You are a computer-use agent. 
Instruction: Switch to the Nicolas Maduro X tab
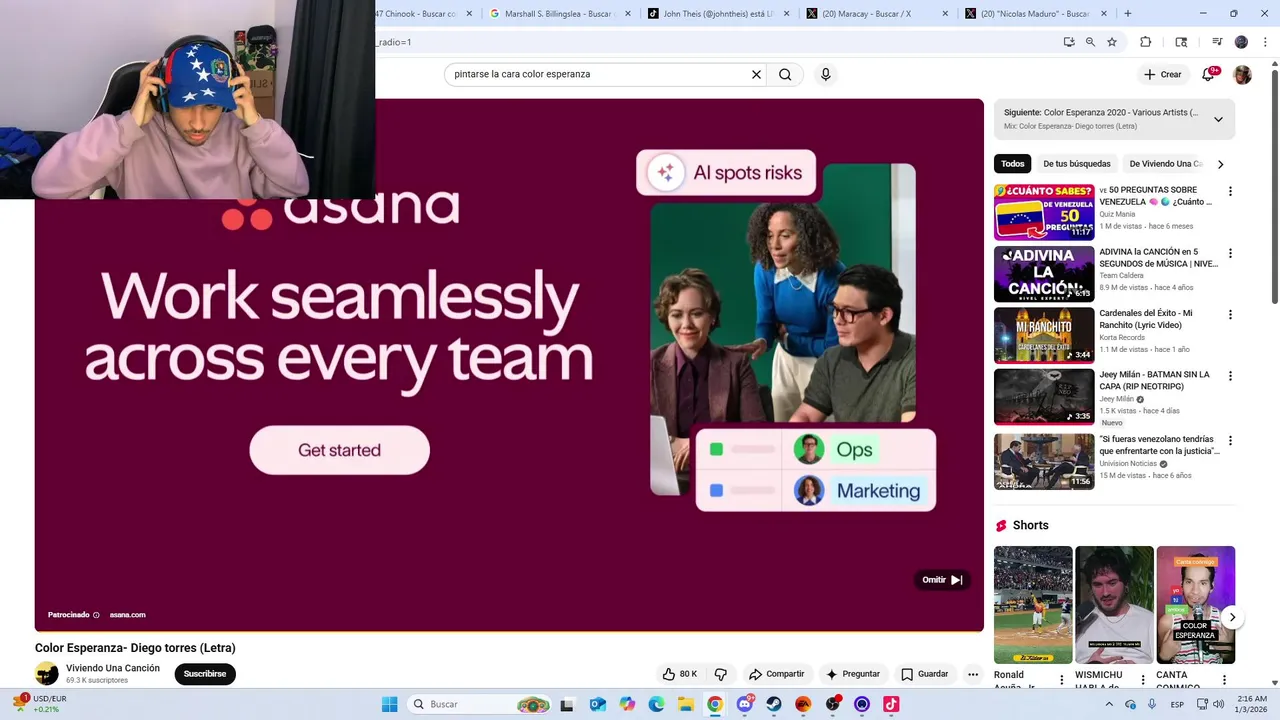click(1036, 14)
